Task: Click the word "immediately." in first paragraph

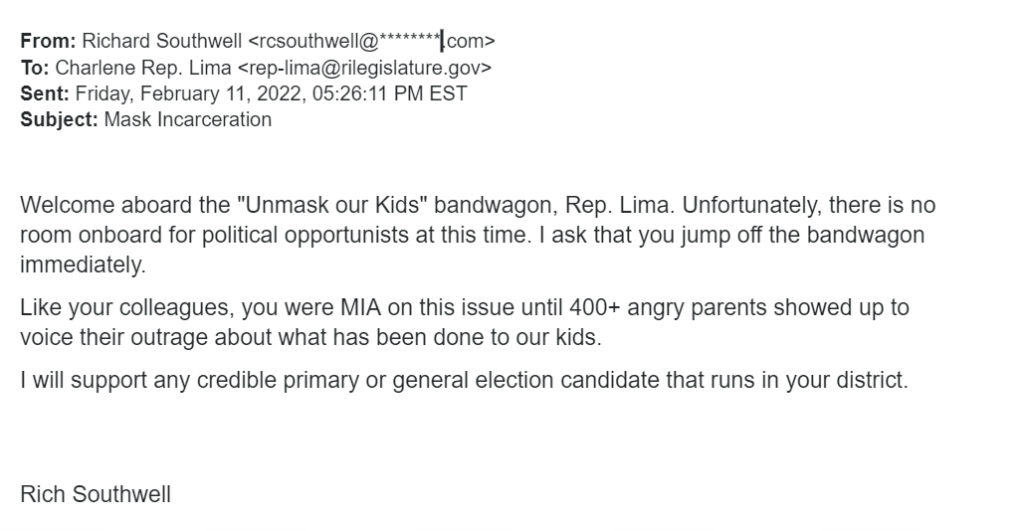Action: click(83, 265)
